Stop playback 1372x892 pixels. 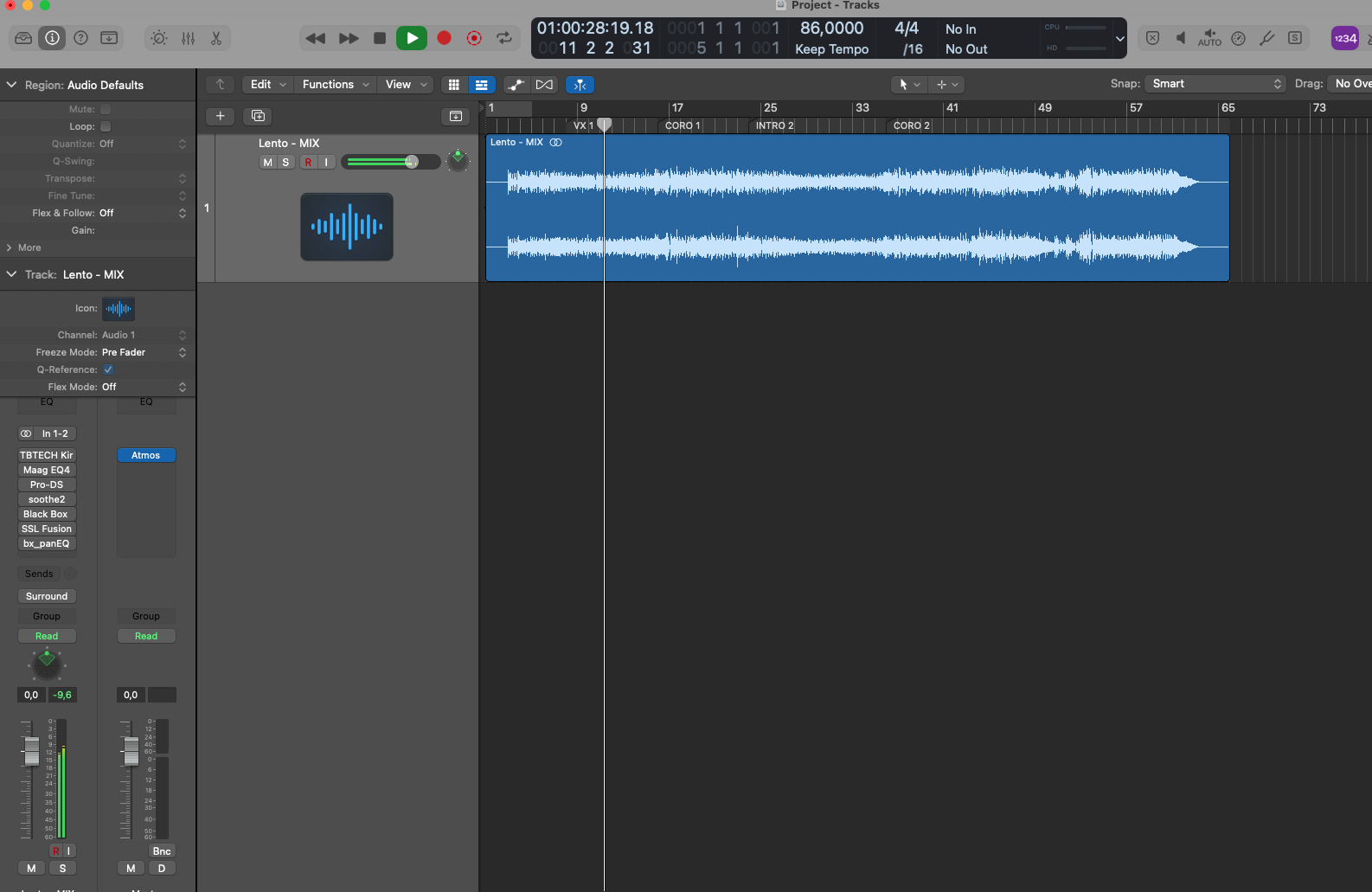coord(379,38)
